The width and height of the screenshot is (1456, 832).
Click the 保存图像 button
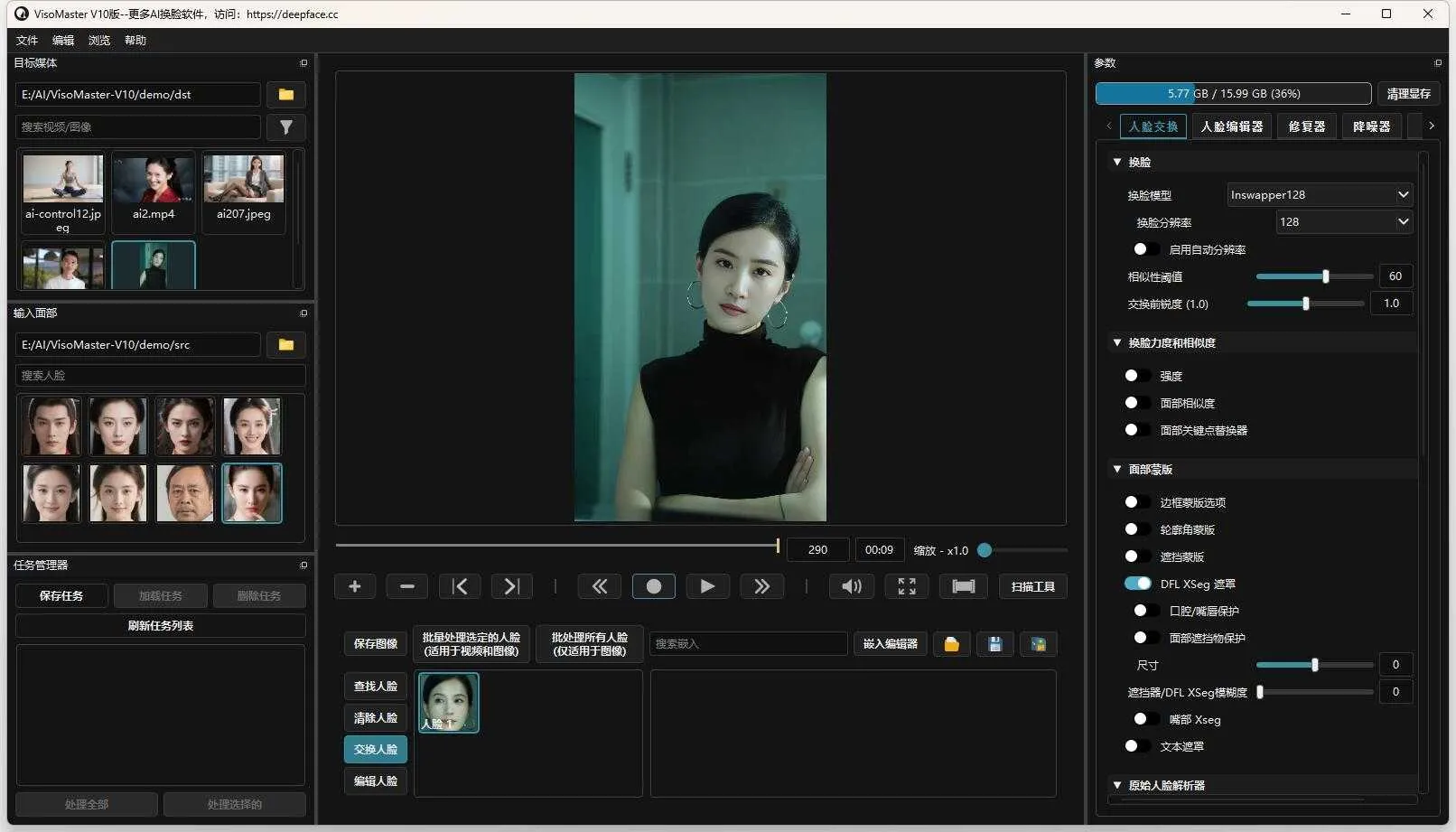pos(376,644)
